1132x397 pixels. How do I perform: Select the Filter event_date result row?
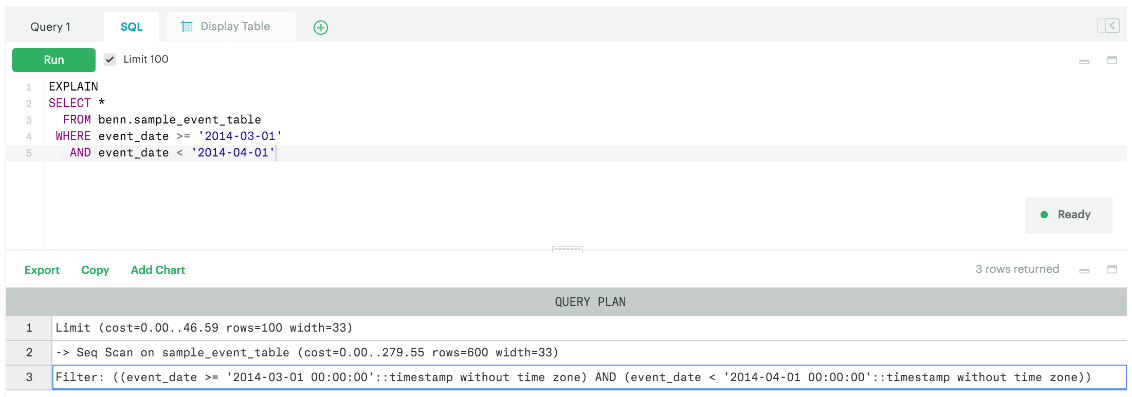tap(589, 377)
